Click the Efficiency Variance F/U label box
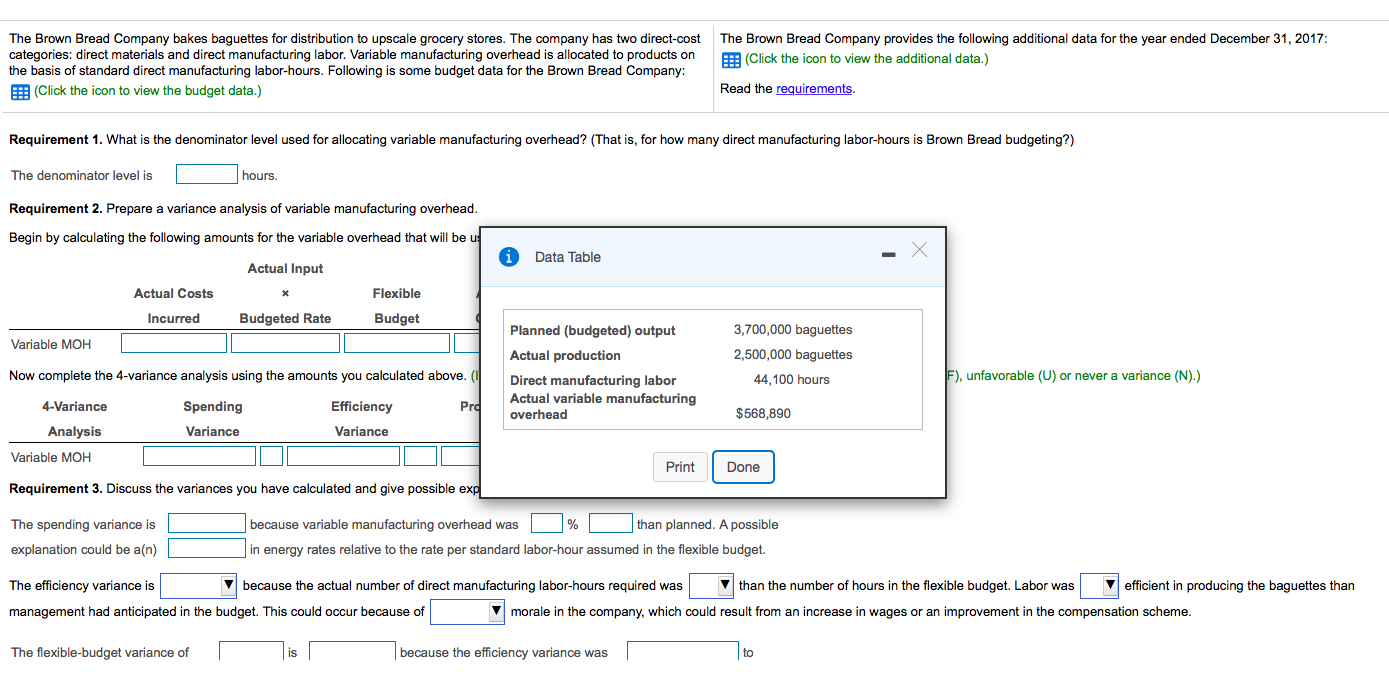Image resolution: width=1389 pixels, height=680 pixels. pos(420,456)
